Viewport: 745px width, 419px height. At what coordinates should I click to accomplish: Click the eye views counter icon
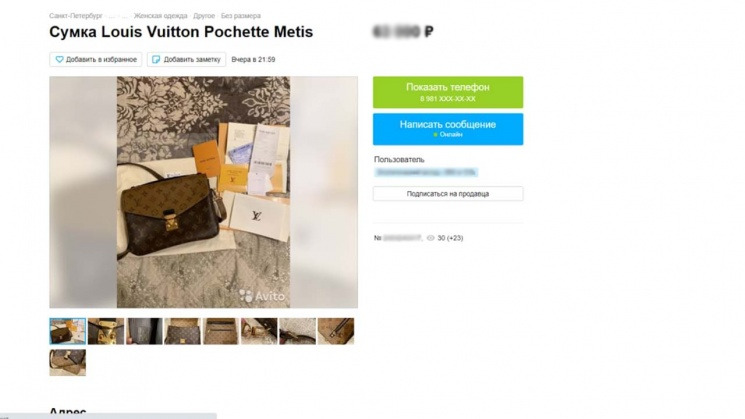tap(430, 238)
